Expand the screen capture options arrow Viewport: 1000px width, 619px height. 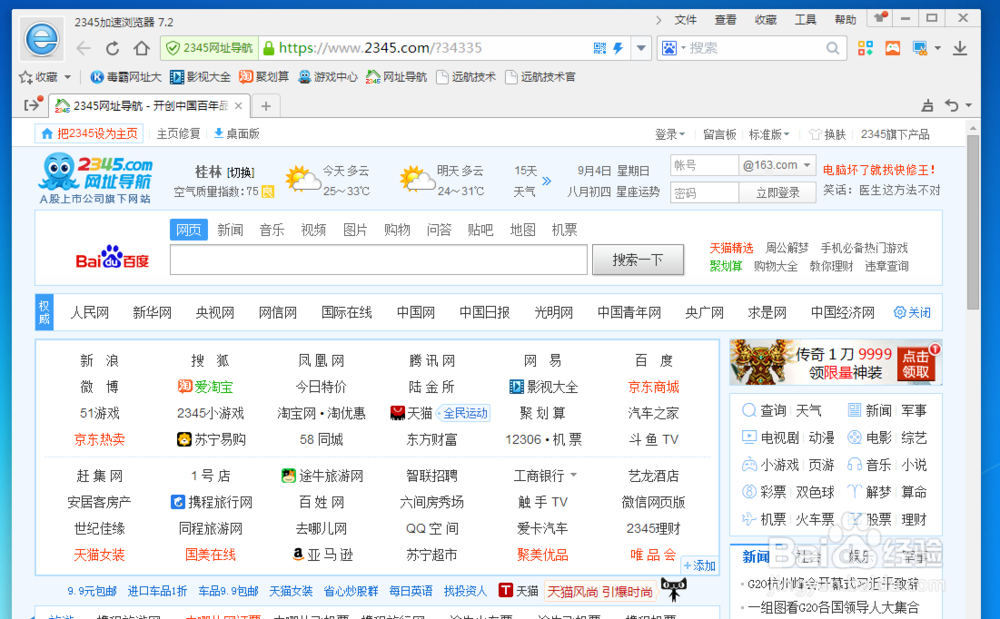point(938,48)
